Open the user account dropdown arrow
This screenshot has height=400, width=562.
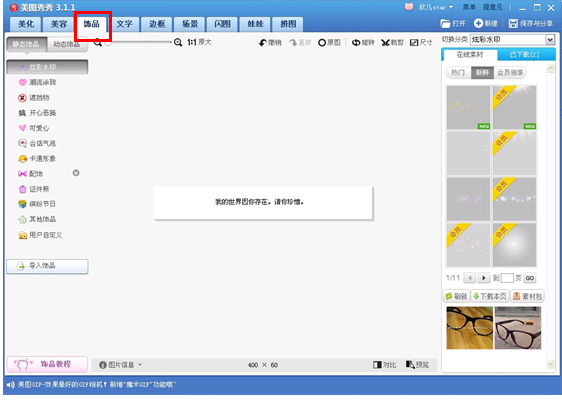451,7
